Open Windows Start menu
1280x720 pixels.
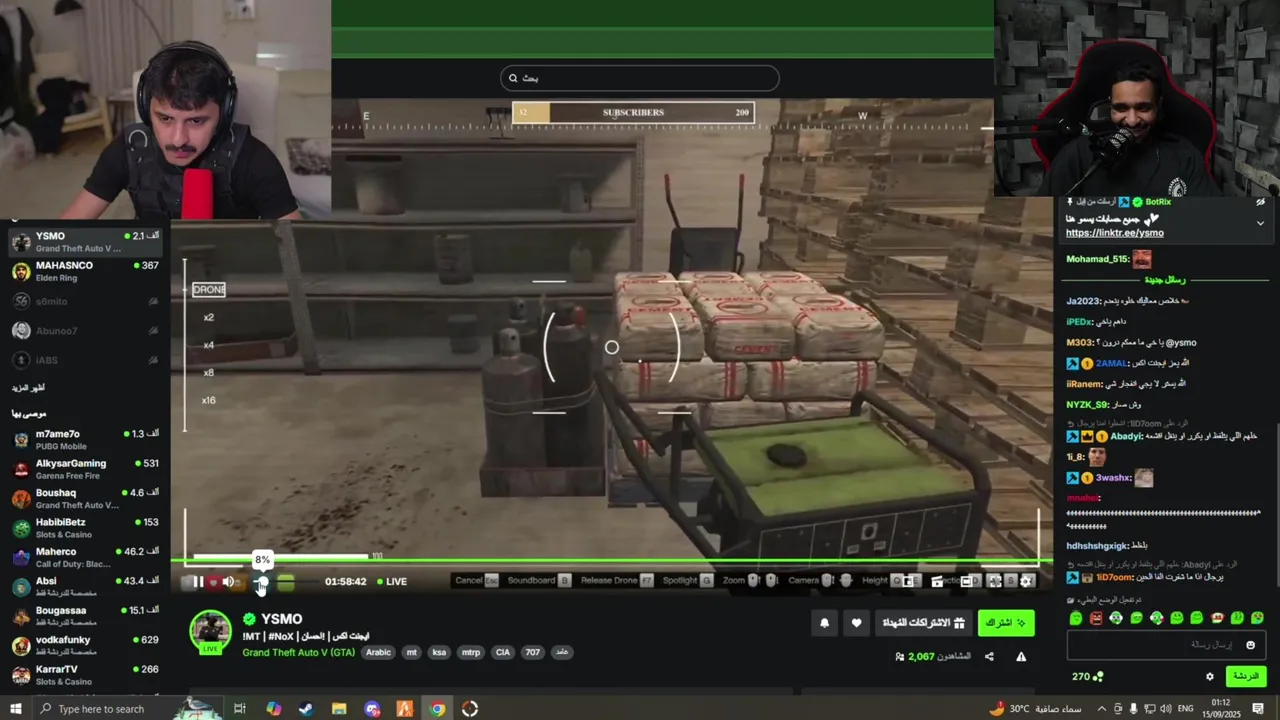pos(15,709)
